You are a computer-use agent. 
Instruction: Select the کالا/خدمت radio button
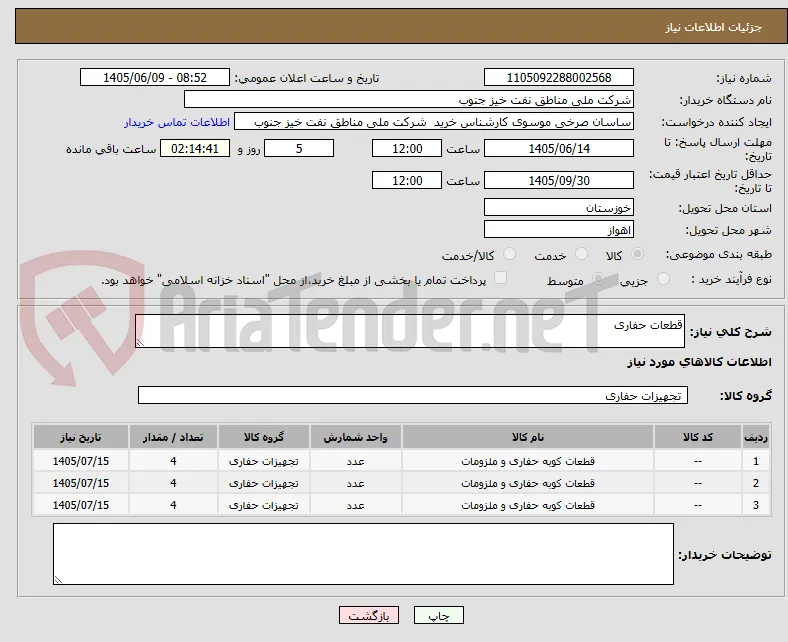click(x=510, y=254)
